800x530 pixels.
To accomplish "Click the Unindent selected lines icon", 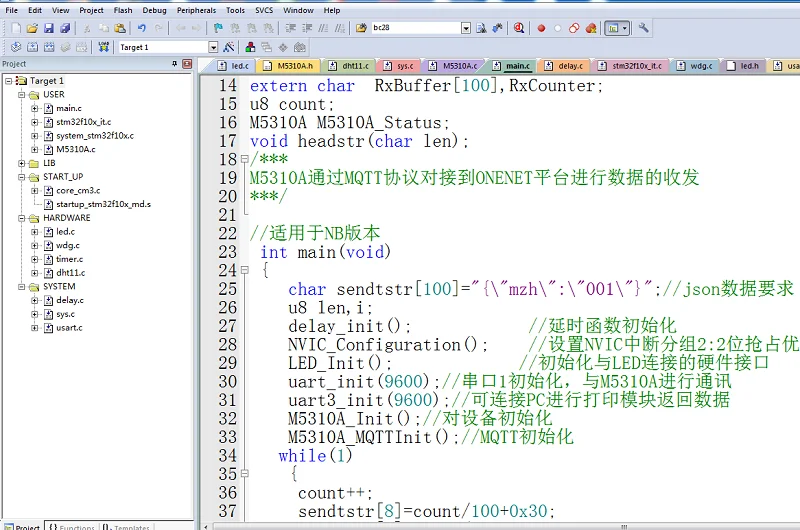I will pos(307,28).
